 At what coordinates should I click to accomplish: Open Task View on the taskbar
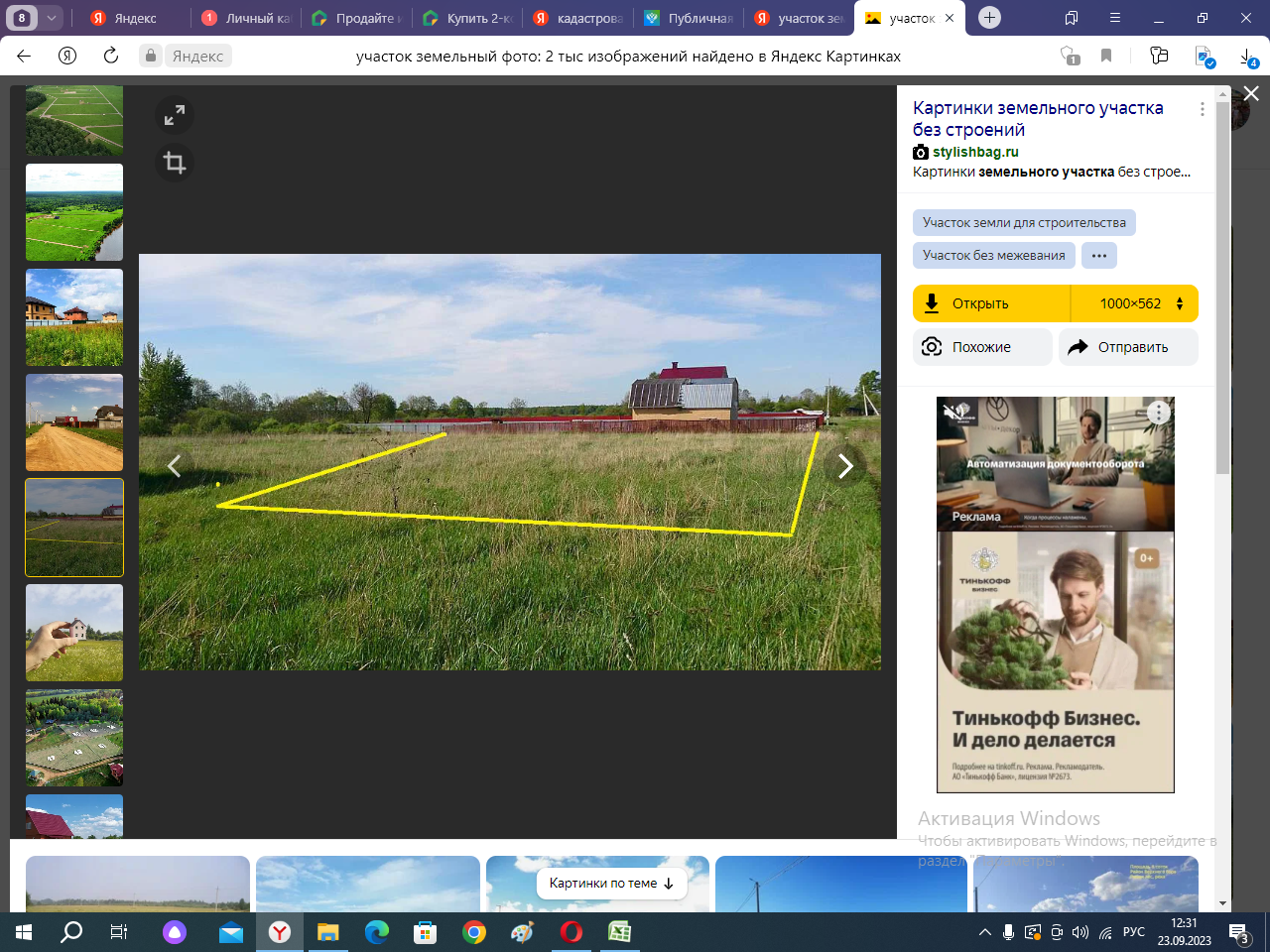(x=119, y=932)
